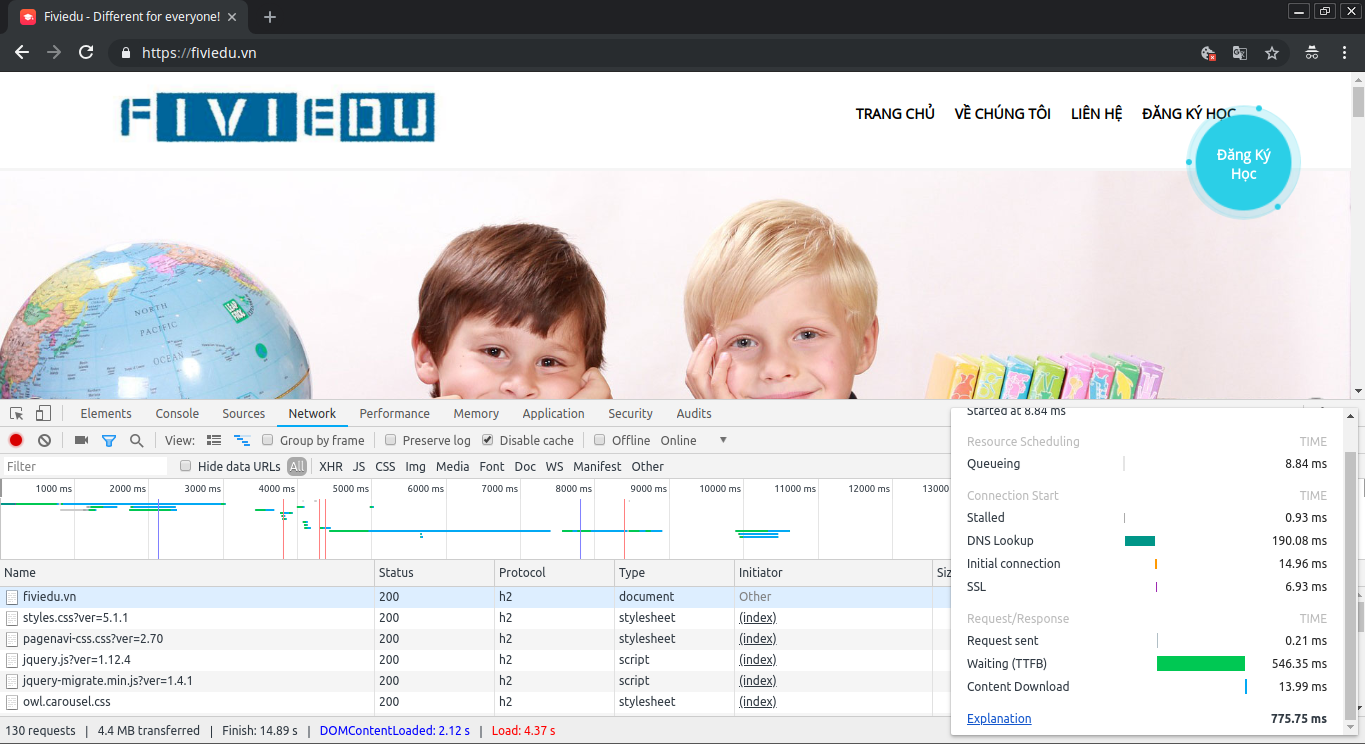1365x744 pixels.
Task: Switch to the Elements tab
Action: (x=106, y=414)
